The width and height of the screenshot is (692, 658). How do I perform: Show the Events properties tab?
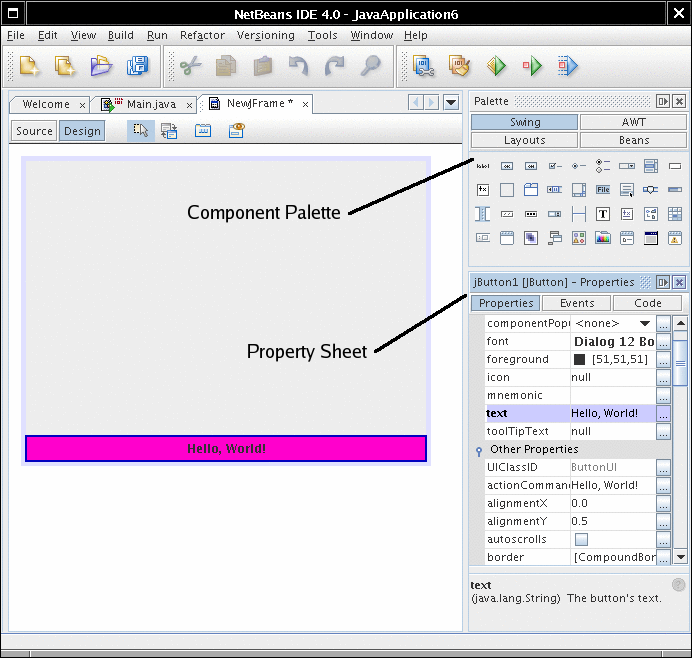click(x=577, y=303)
